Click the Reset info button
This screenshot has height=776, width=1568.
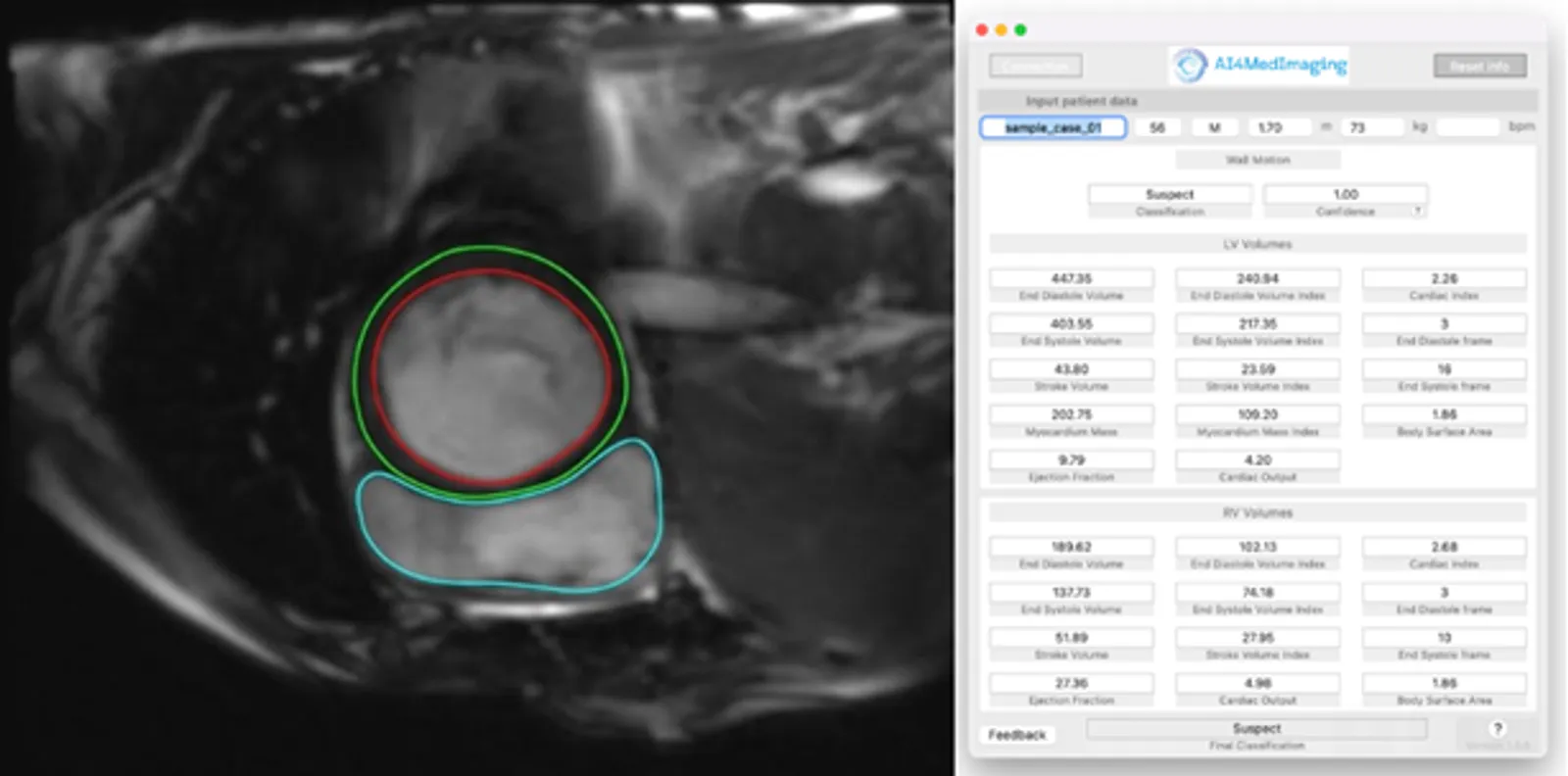tap(1480, 66)
